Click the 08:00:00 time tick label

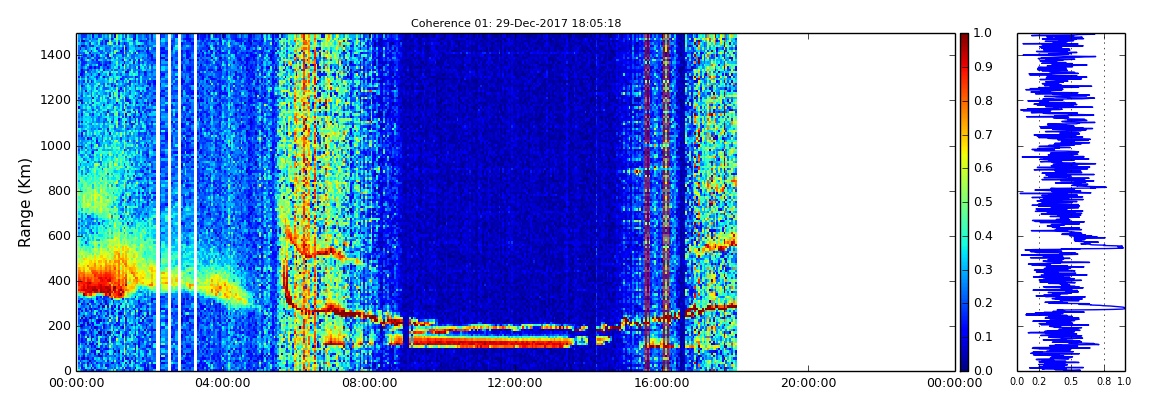[370, 382]
